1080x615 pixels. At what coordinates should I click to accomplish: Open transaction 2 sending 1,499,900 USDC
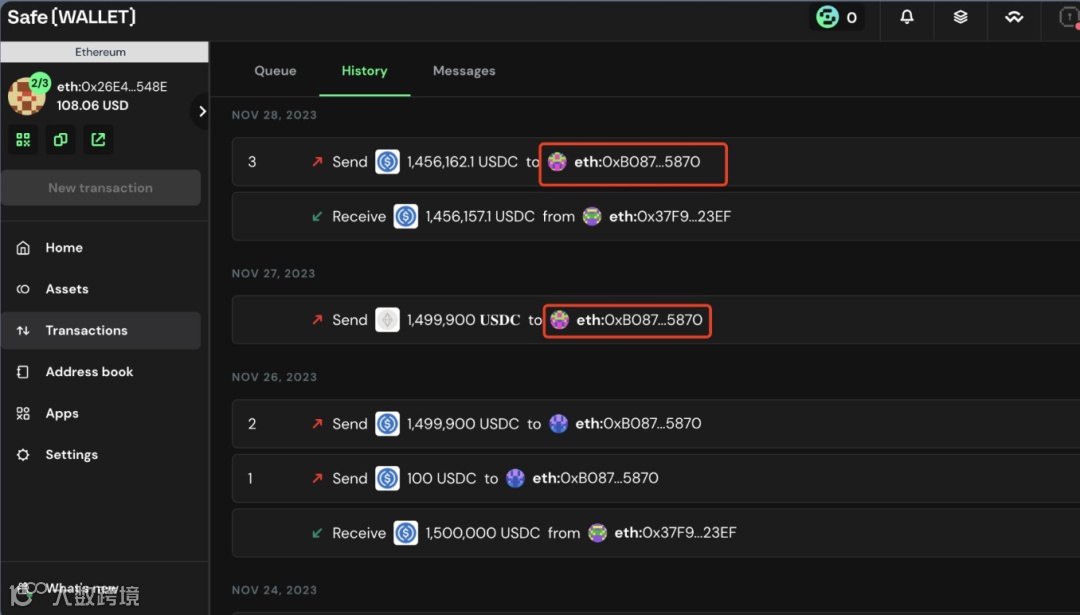[656, 424]
